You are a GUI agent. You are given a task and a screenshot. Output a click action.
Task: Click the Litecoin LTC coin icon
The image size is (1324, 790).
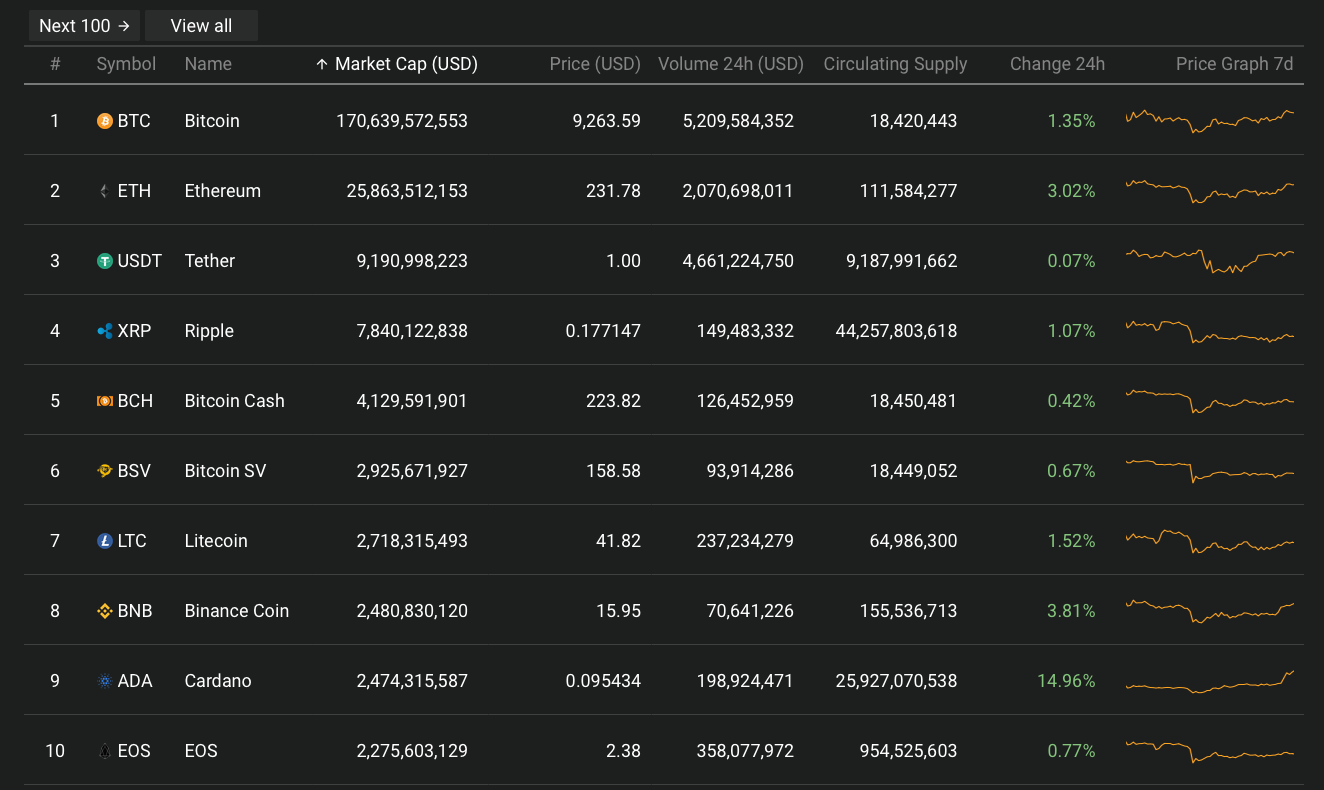(105, 541)
